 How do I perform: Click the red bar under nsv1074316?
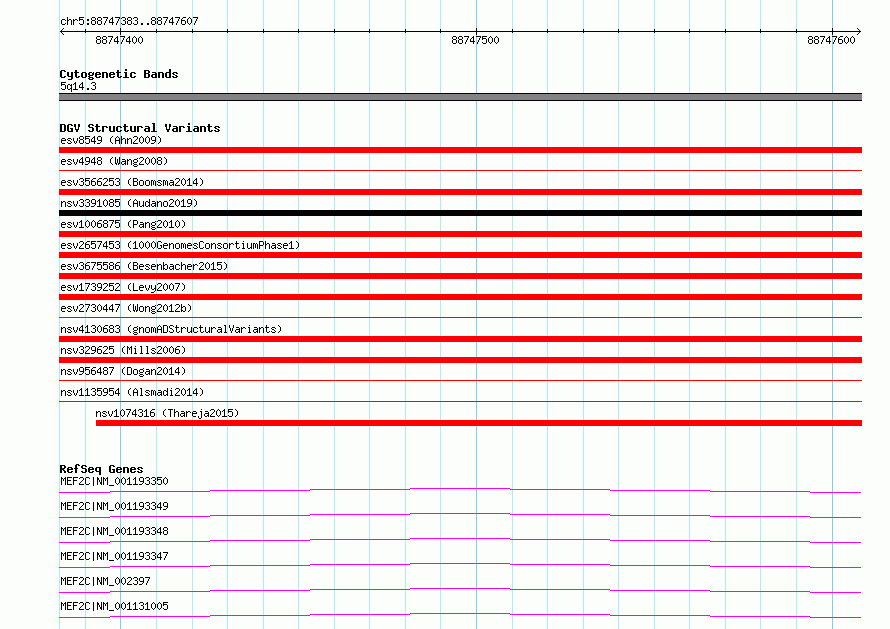point(479,423)
